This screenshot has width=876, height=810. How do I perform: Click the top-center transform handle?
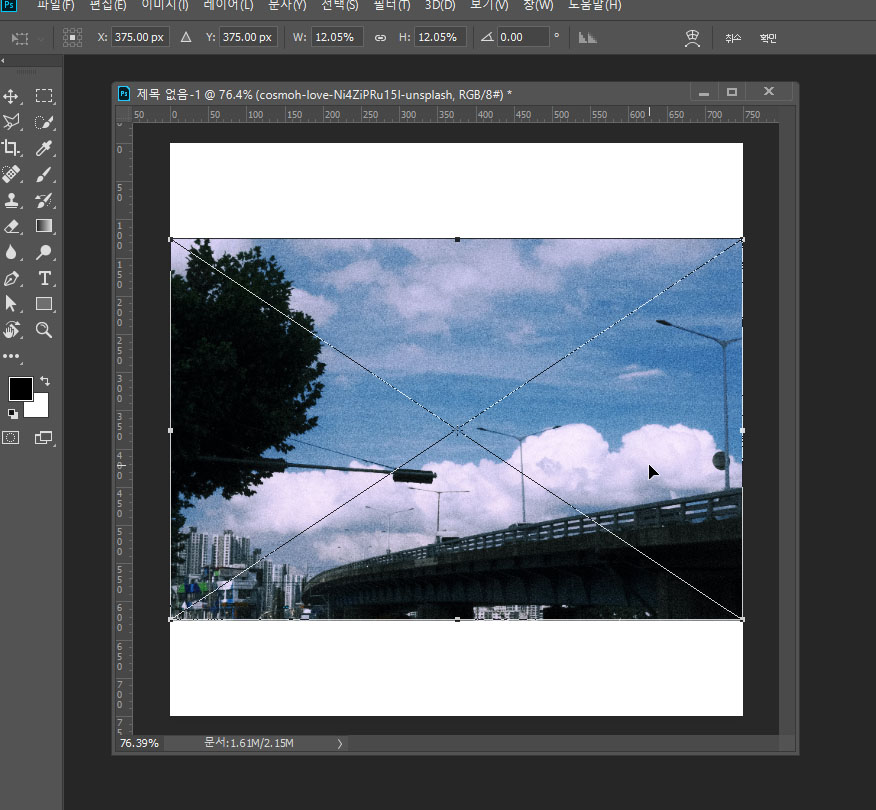point(458,240)
